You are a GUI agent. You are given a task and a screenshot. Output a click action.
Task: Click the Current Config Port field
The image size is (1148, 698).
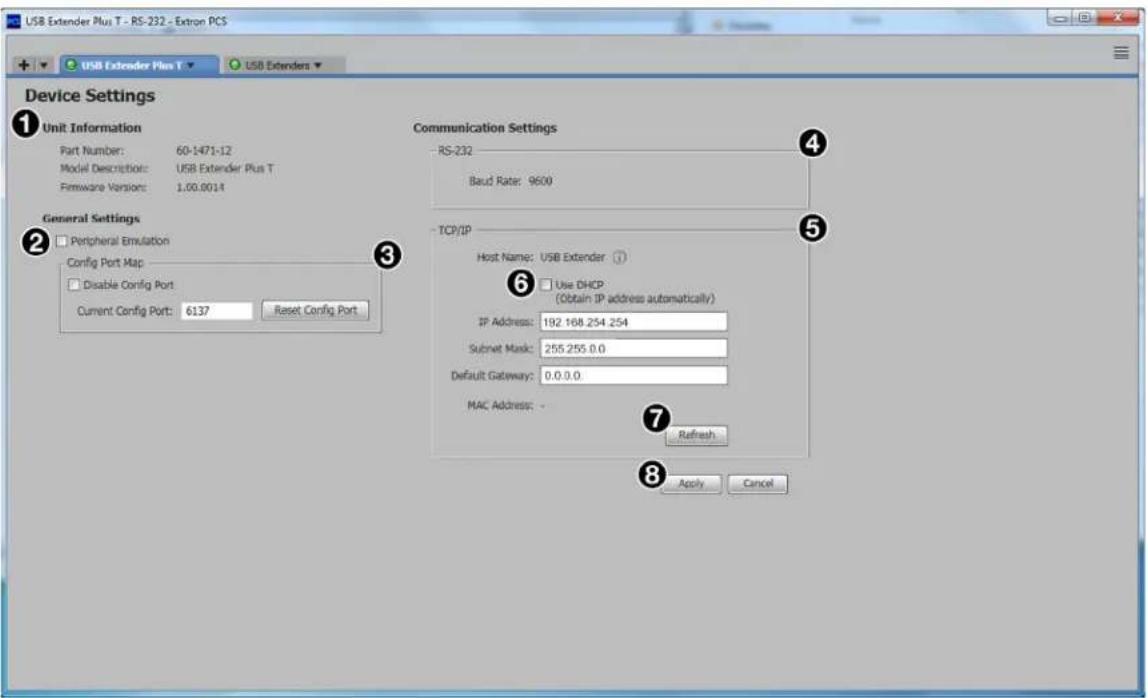pyautogui.click(x=217, y=311)
